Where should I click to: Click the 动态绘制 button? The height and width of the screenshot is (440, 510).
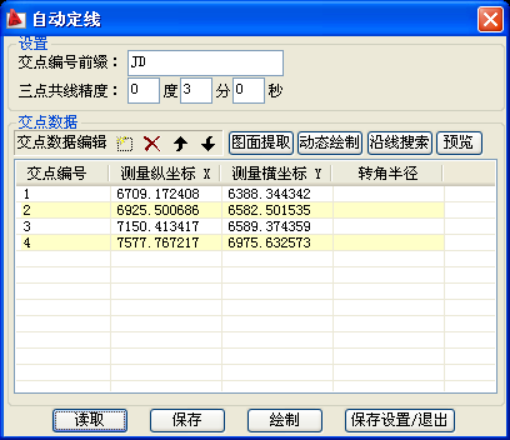[x=330, y=143]
